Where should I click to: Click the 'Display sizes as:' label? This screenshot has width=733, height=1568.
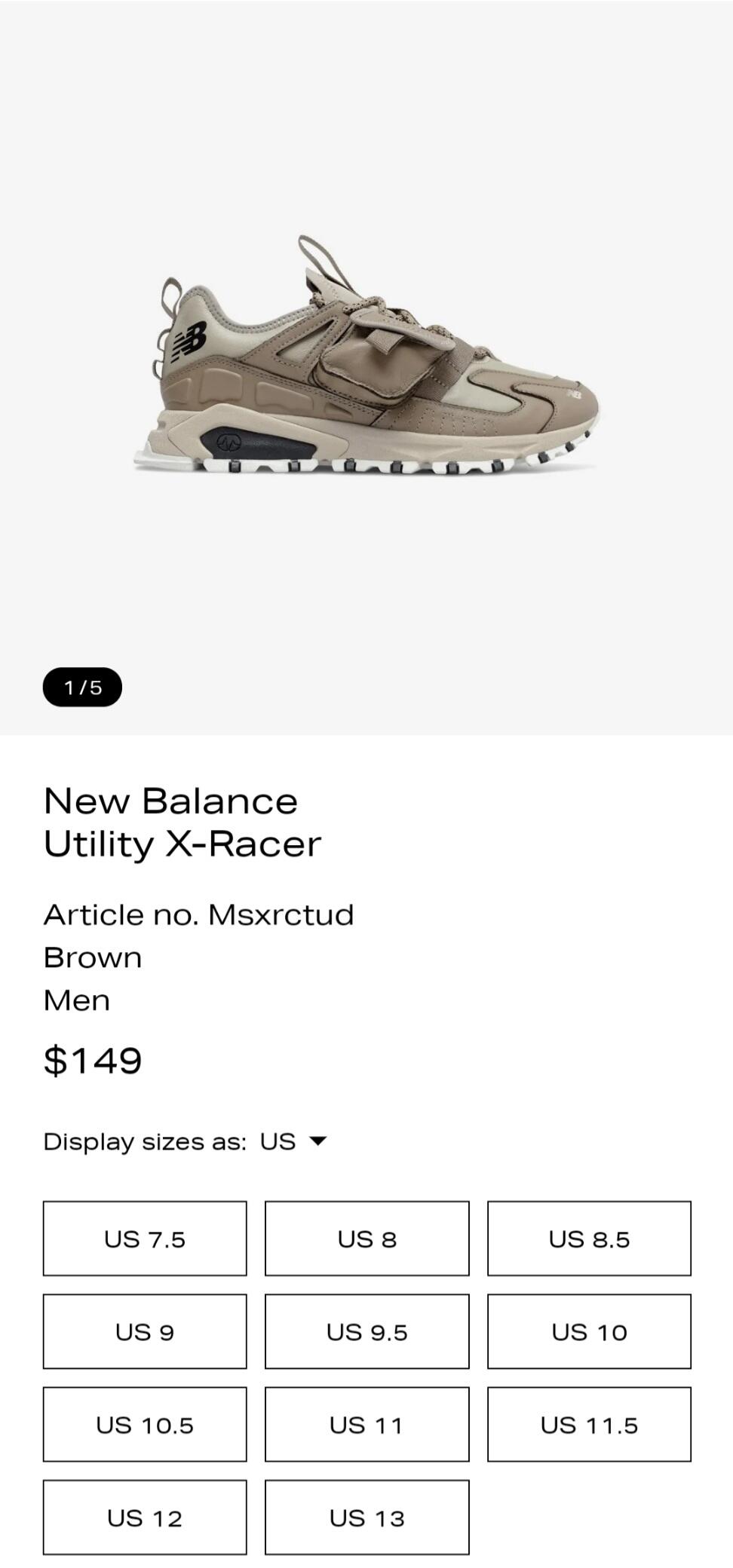click(x=145, y=1141)
